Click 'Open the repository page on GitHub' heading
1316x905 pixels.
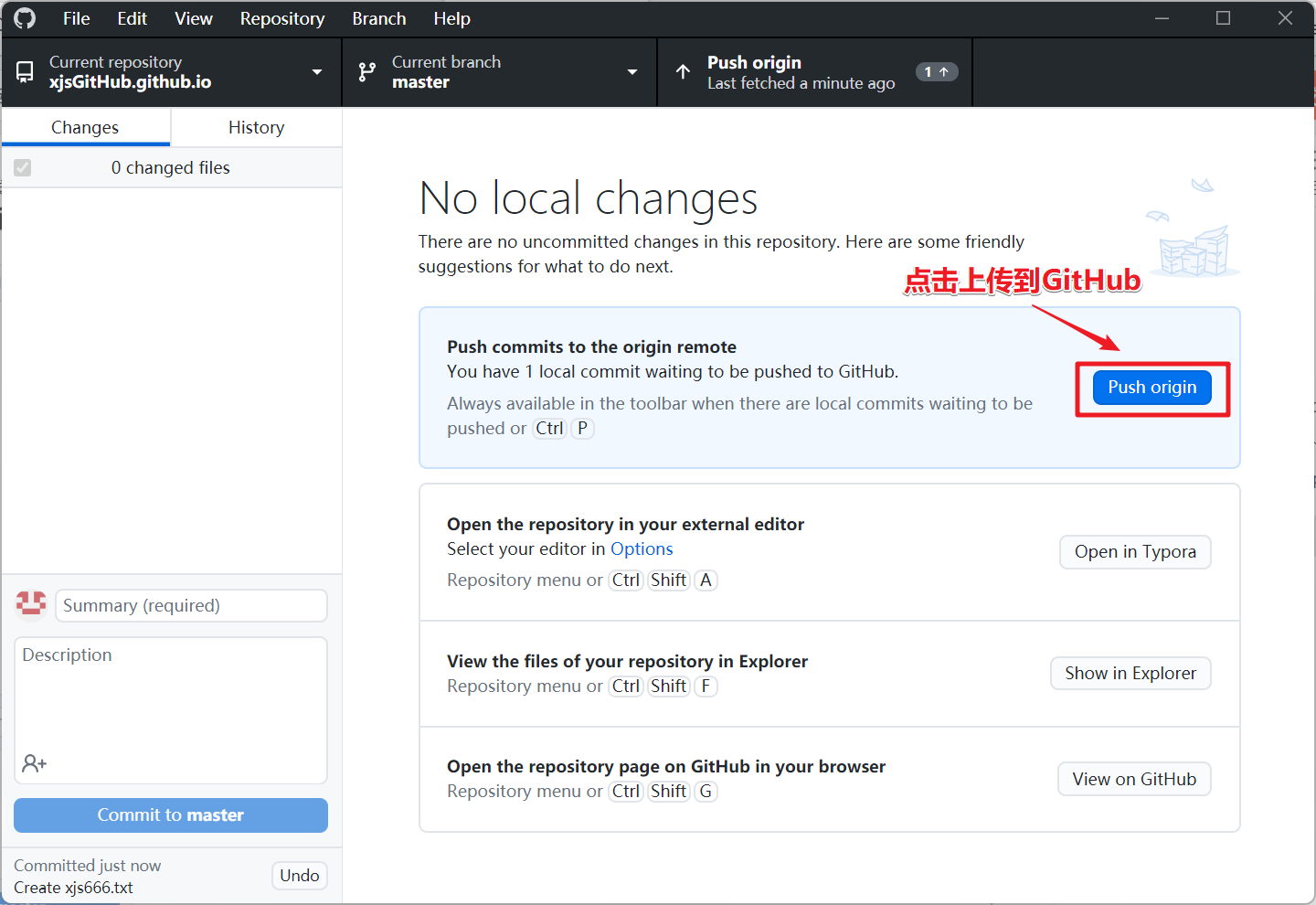(x=666, y=766)
